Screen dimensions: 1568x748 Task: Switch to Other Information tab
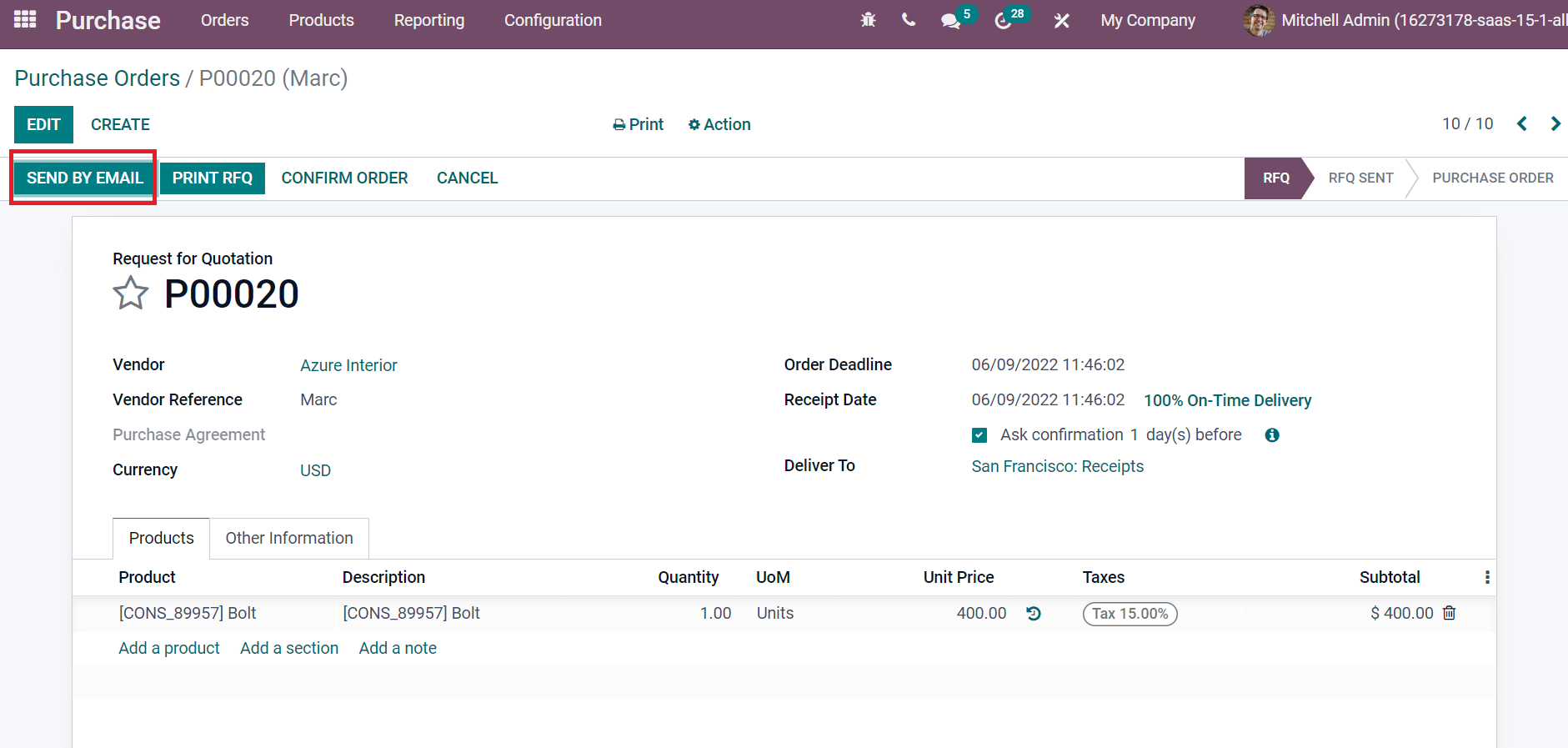289,538
